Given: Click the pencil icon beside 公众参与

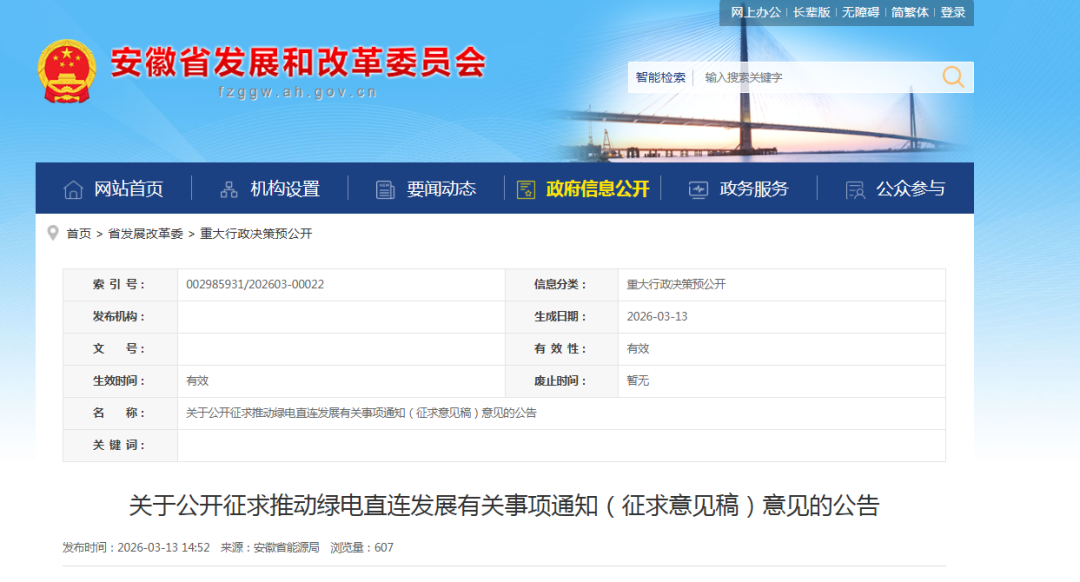Looking at the screenshot, I should click(854, 189).
